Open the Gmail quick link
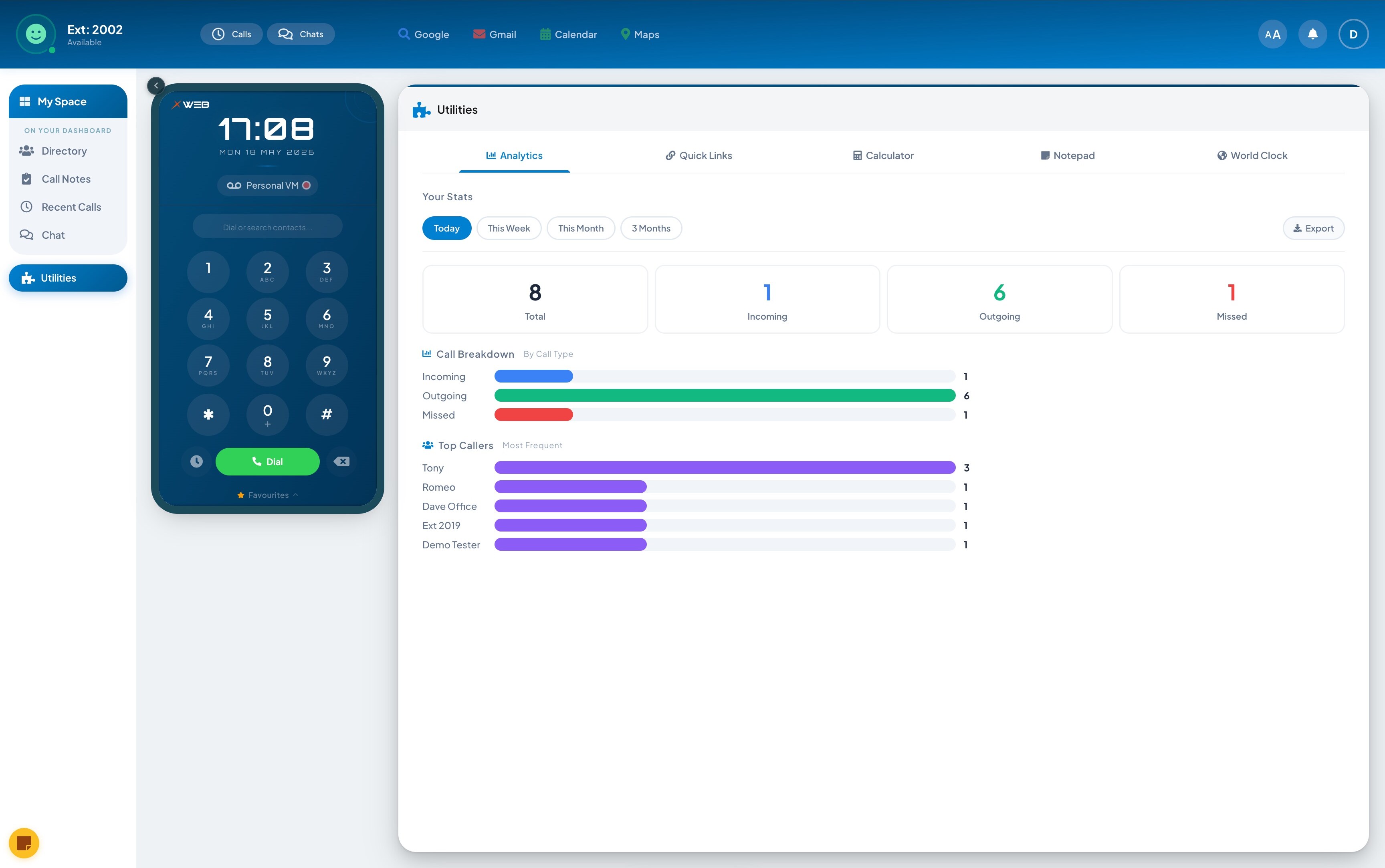 pyautogui.click(x=495, y=34)
